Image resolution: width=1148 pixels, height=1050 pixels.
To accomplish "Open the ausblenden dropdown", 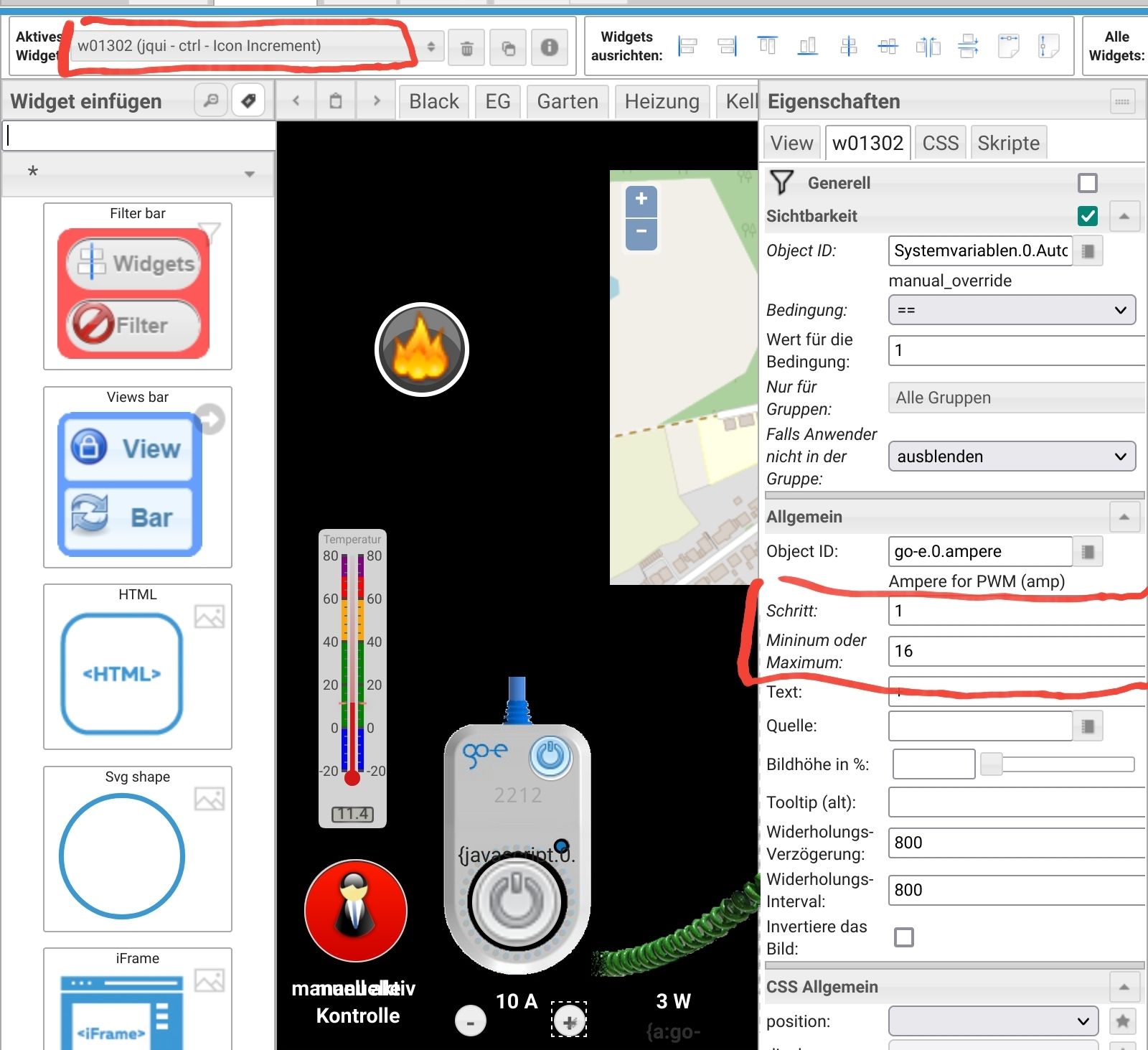I will coord(1012,456).
